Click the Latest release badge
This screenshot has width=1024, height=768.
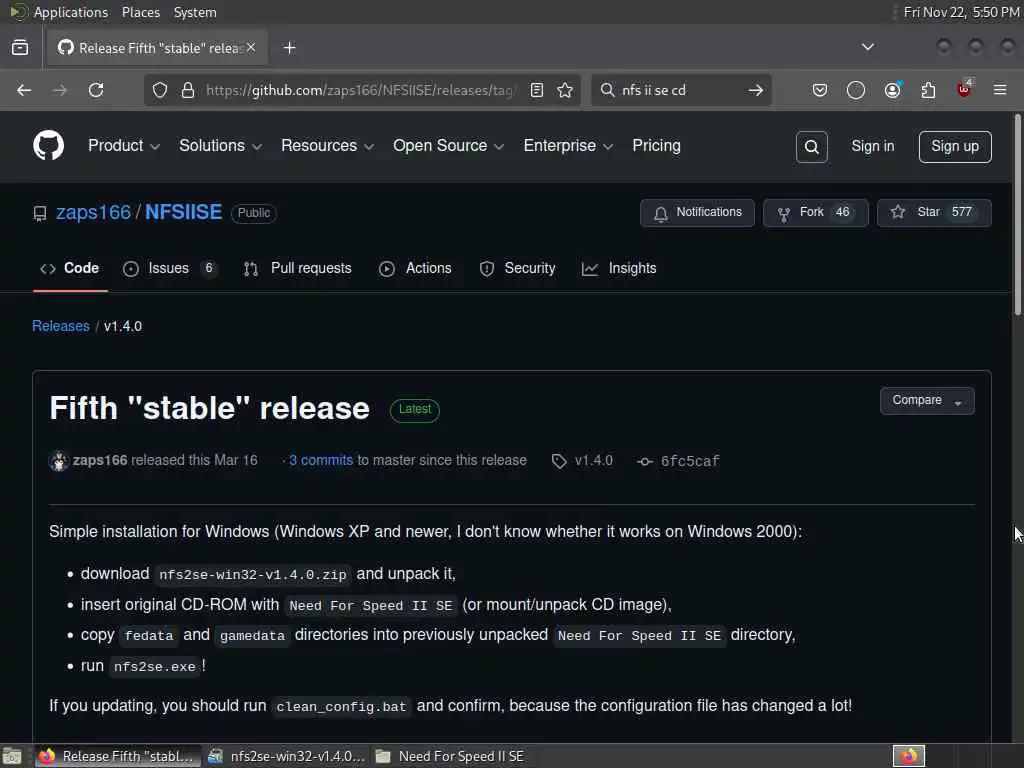(x=415, y=409)
